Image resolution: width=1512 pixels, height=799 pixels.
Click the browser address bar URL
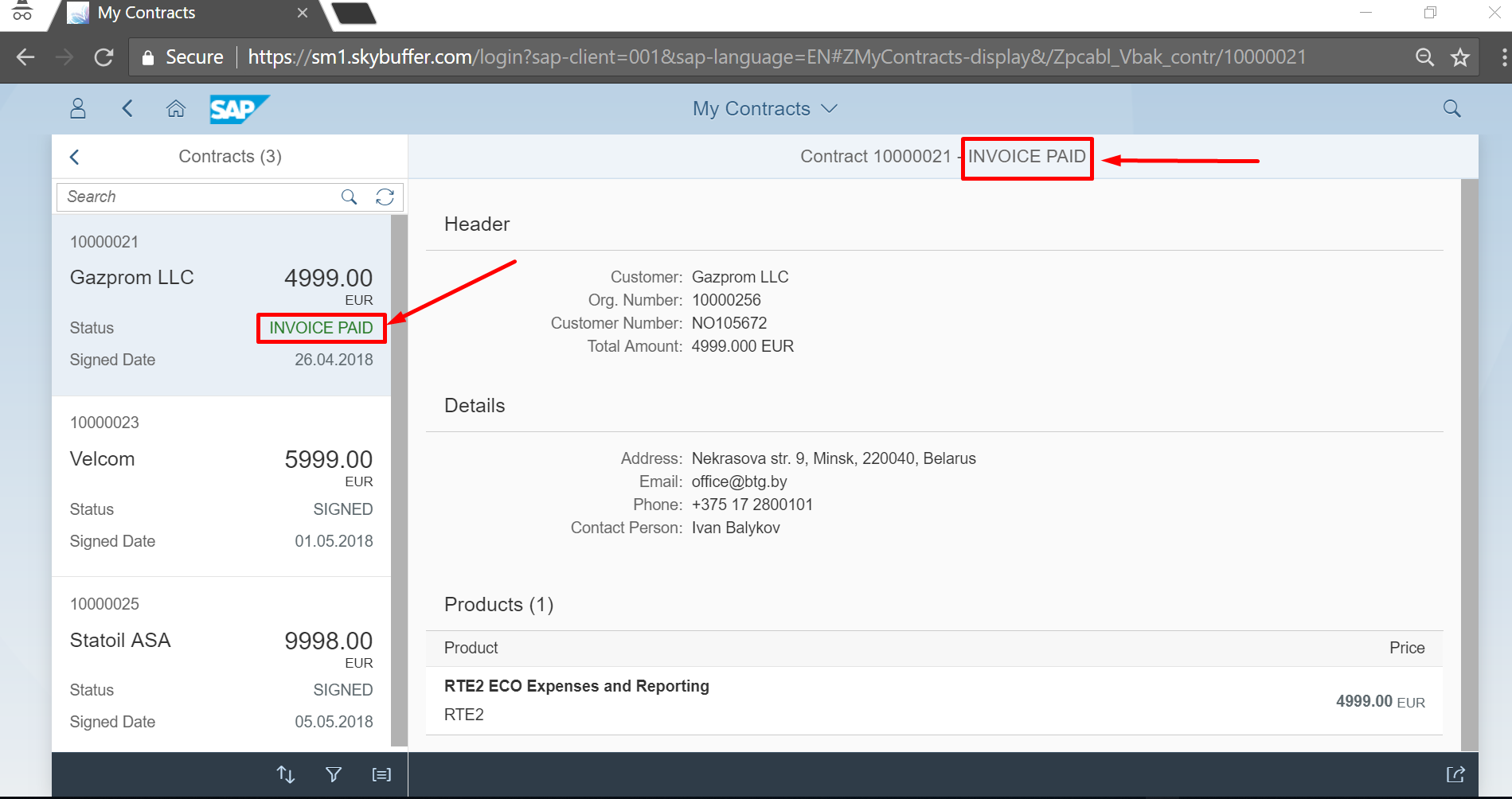point(776,57)
